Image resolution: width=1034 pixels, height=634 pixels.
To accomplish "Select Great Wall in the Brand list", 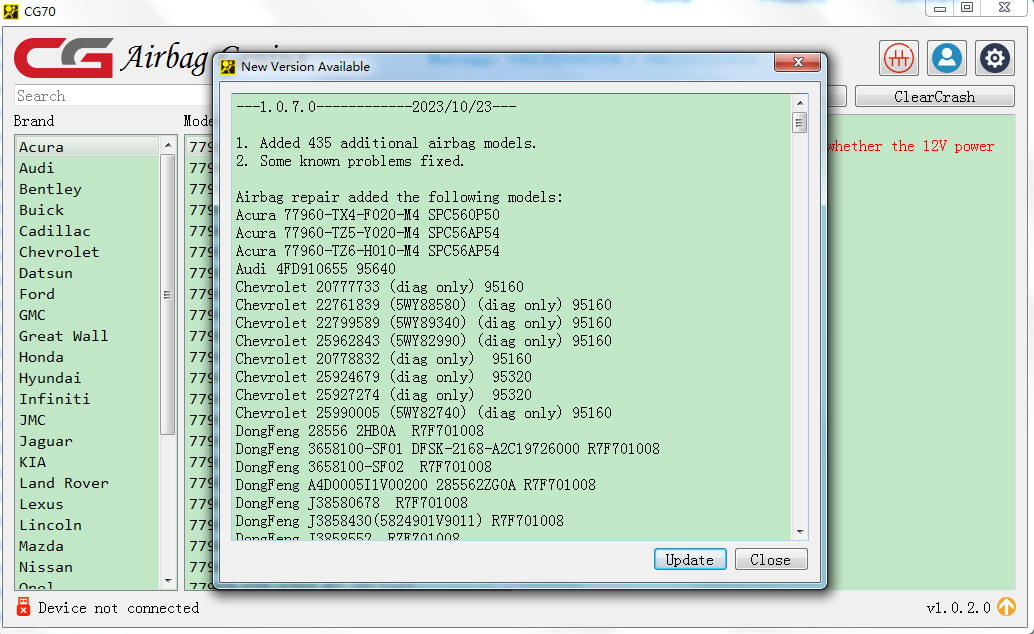I will pyautogui.click(x=87, y=336).
